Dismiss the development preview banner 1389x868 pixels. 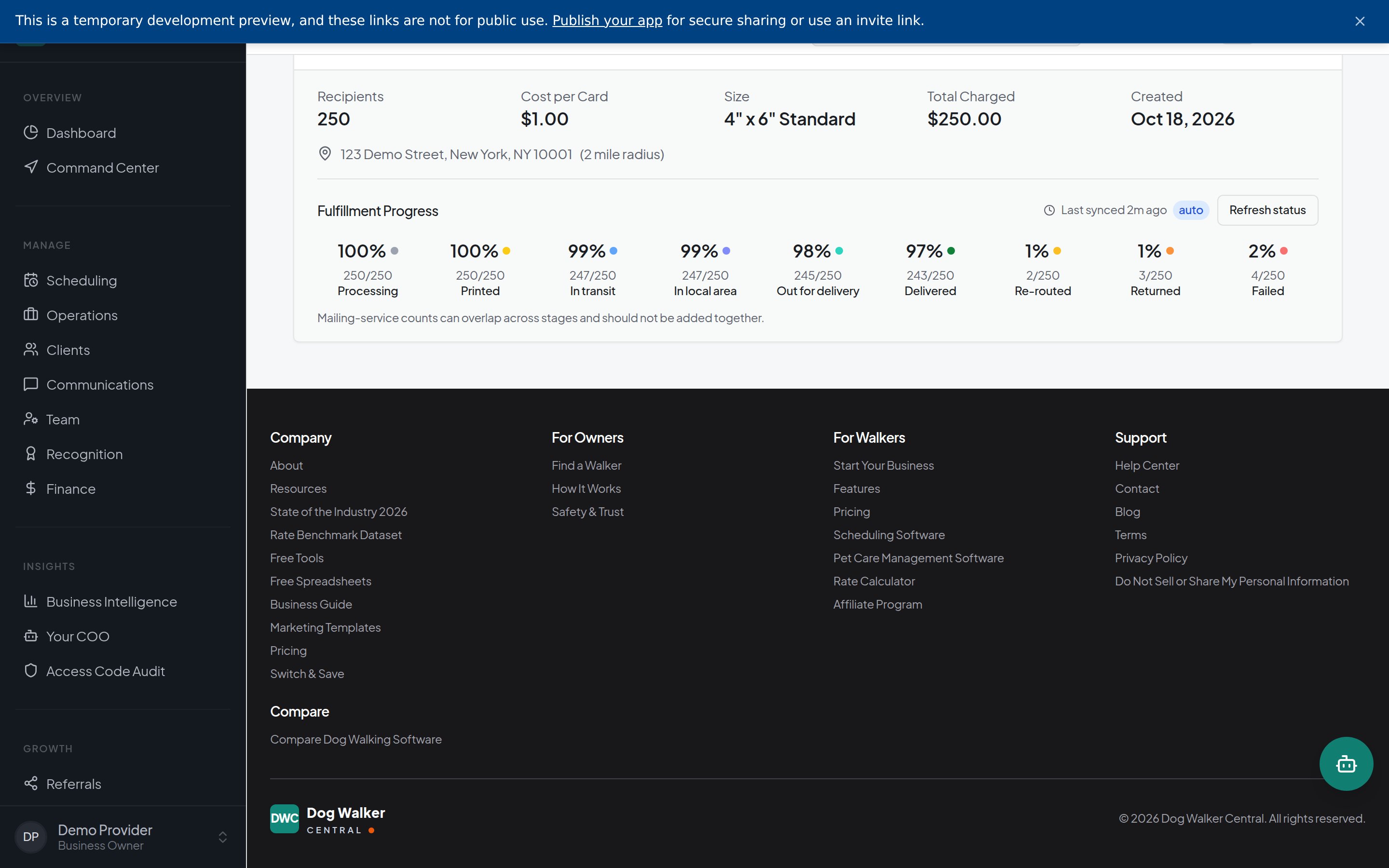[1360, 21]
